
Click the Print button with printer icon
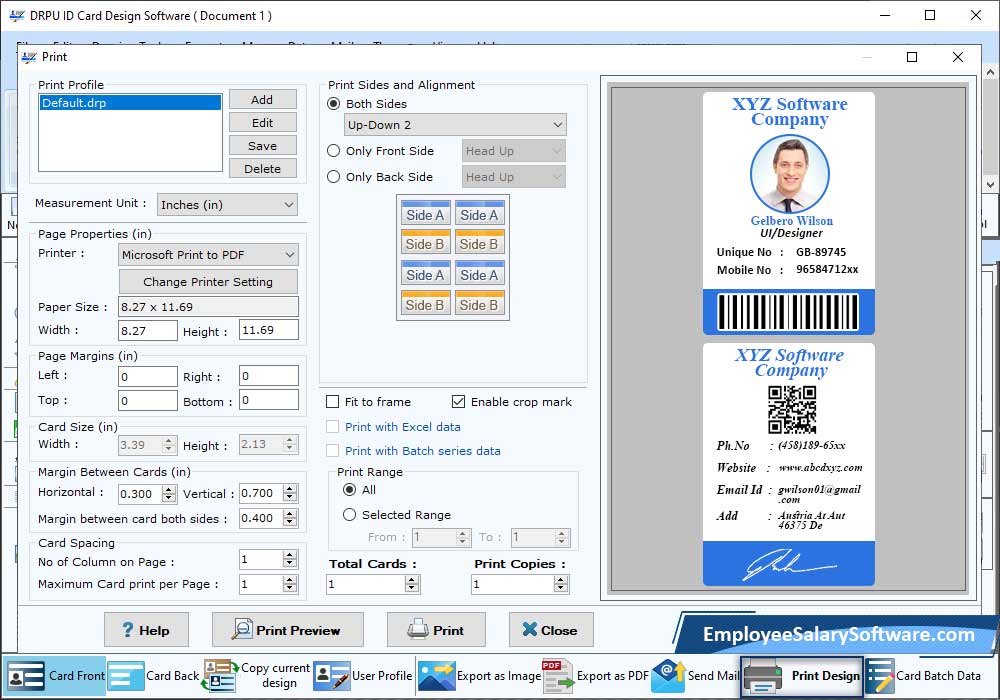(x=436, y=630)
